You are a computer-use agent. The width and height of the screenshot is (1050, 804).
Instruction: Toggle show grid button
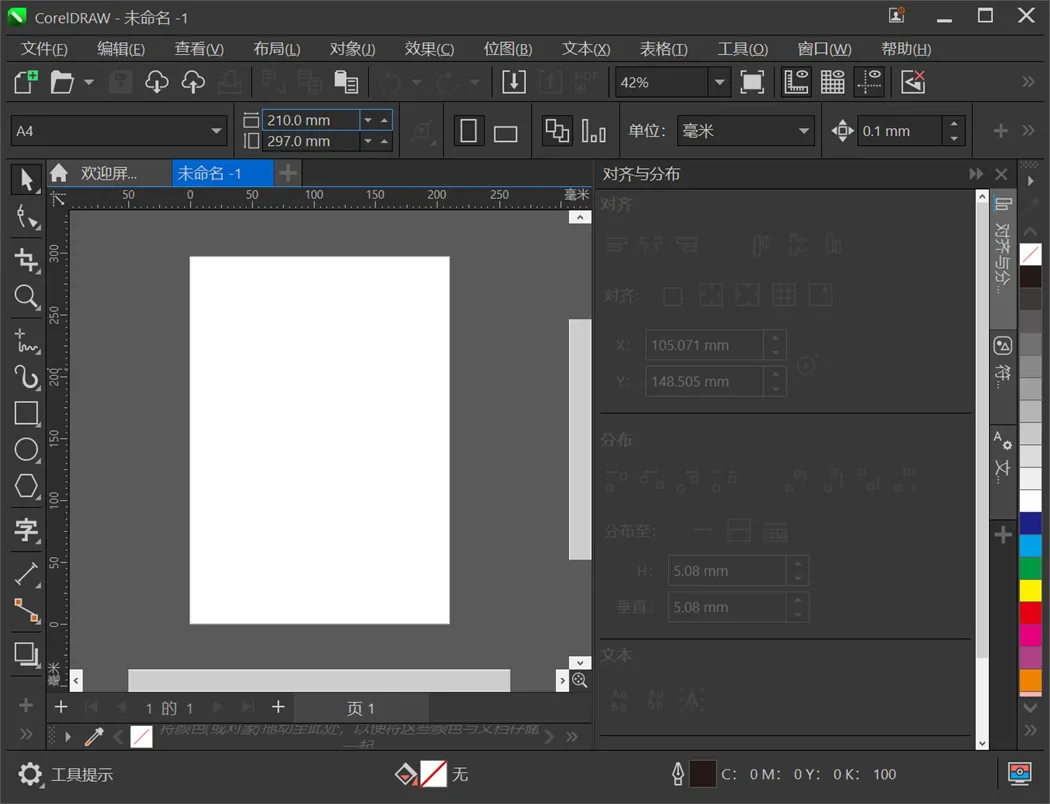[832, 82]
